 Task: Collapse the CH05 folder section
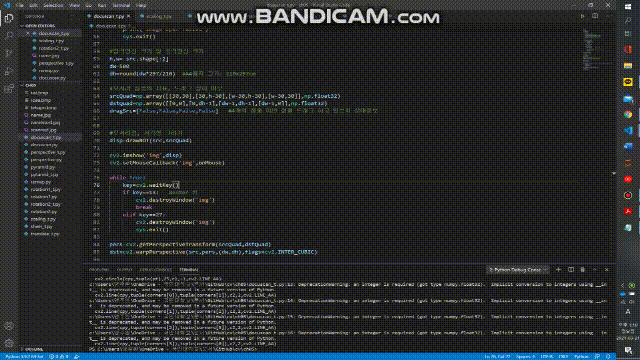tap(31, 85)
